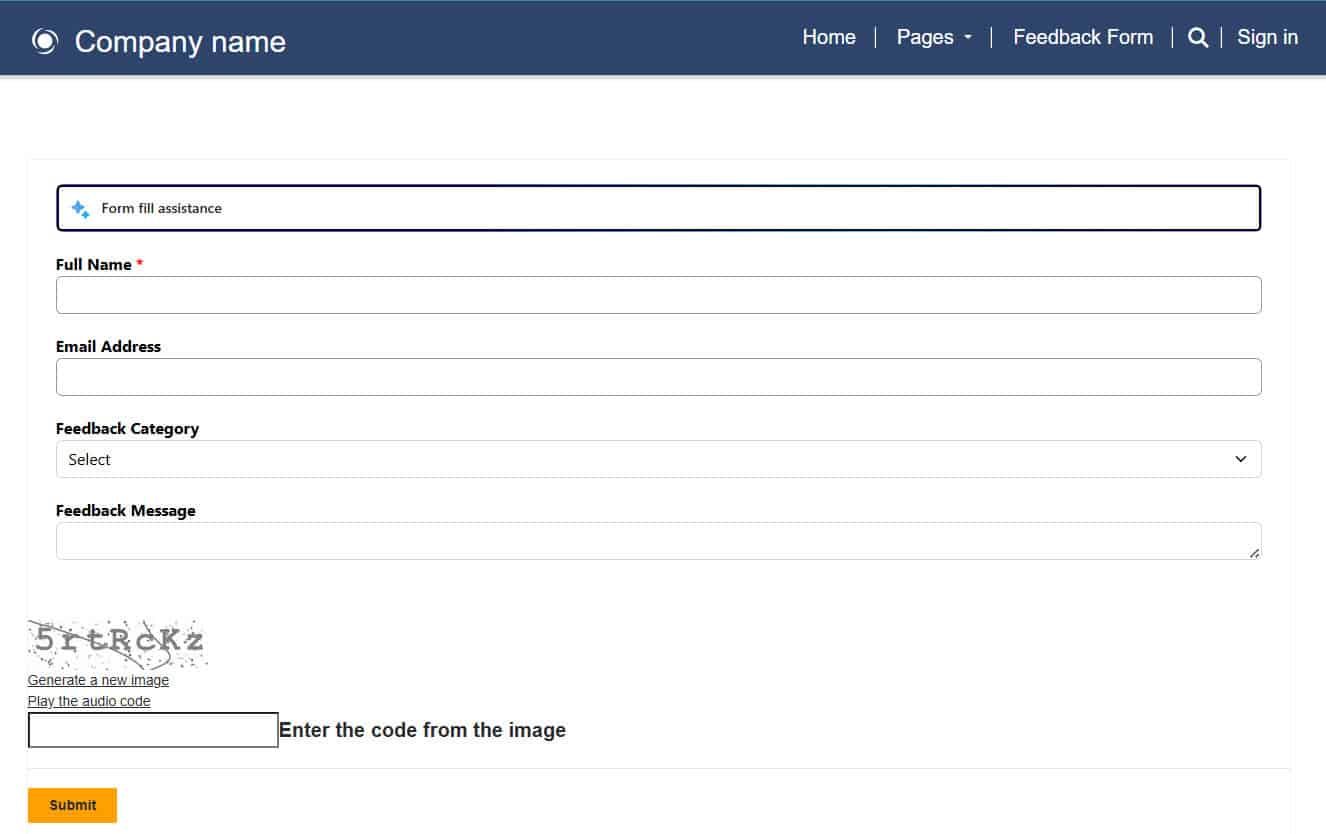Click the captcha image
The width and height of the screenshot is (1326, 834).
[118, 644]
